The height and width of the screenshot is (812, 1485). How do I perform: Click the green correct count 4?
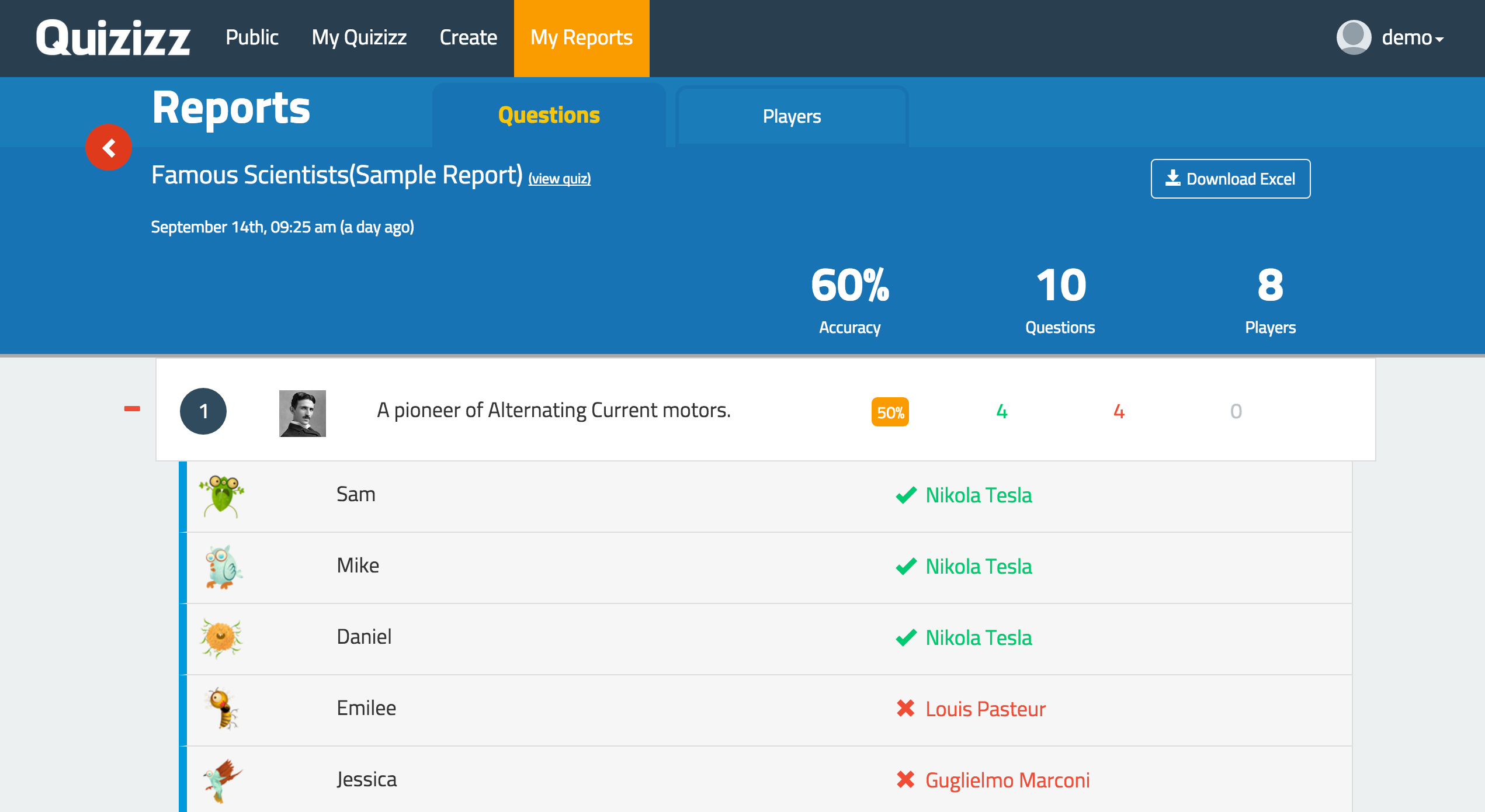(x=1002, y=412)
